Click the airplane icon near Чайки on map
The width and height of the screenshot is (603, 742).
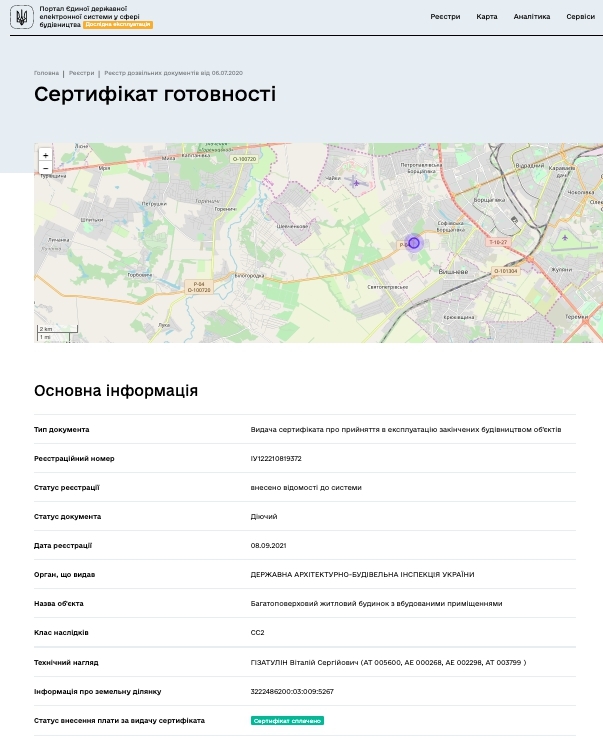(x=356, y=182)
